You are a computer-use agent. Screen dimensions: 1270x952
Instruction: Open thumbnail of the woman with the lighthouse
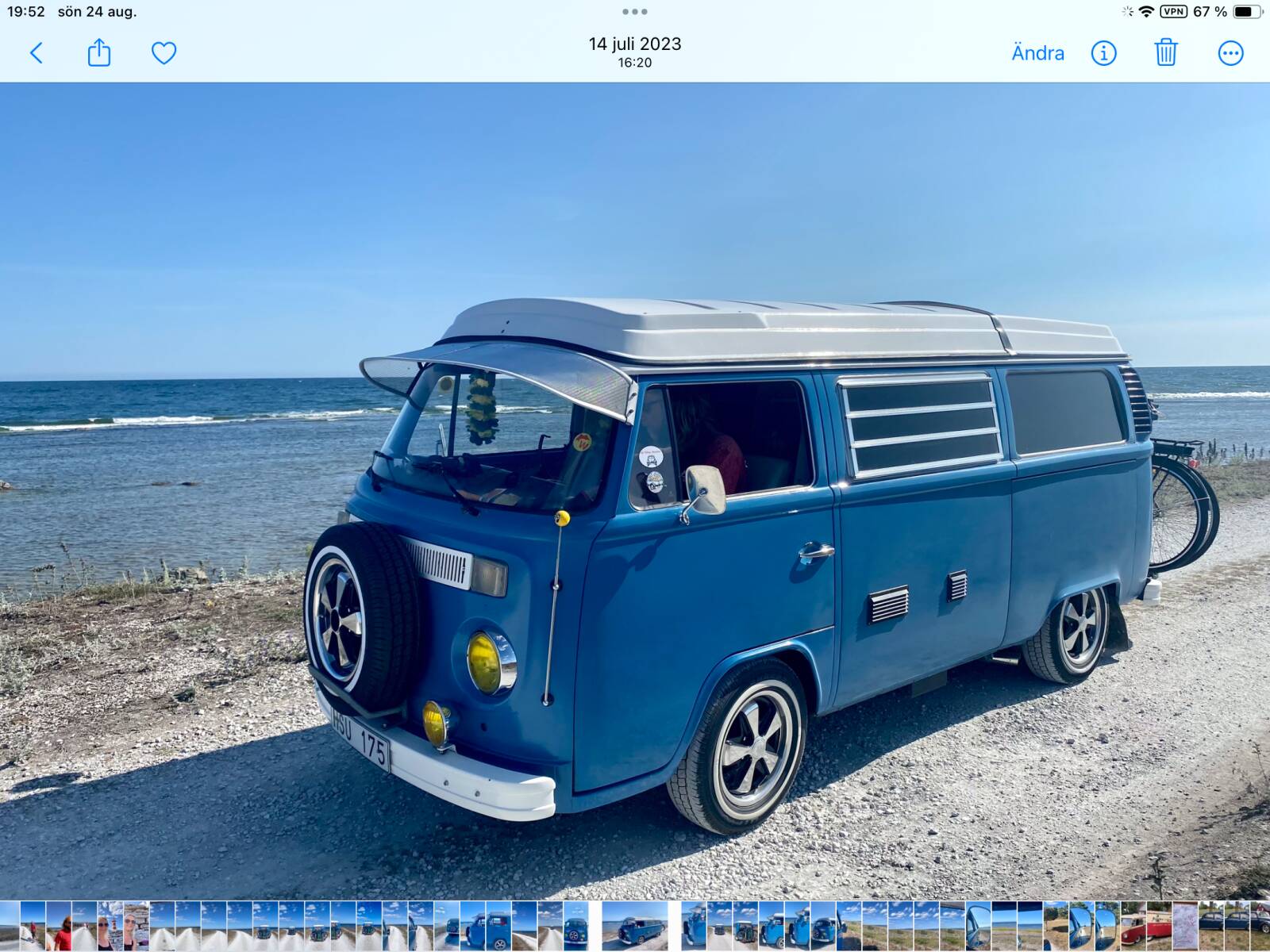[x=110, y=926]
